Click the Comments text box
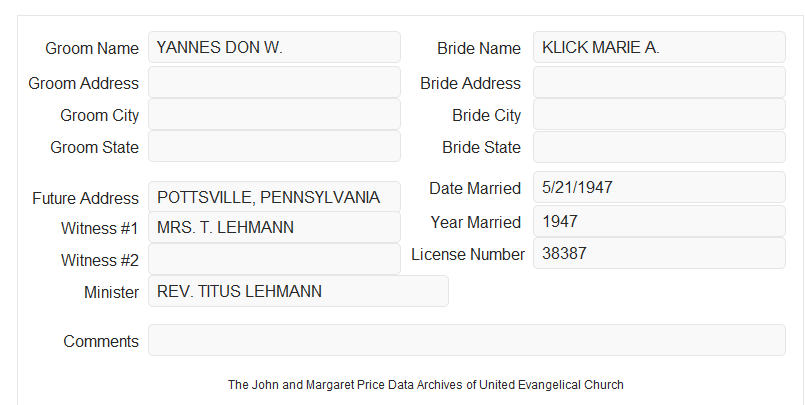805x405 pixels. pos(467,340)
